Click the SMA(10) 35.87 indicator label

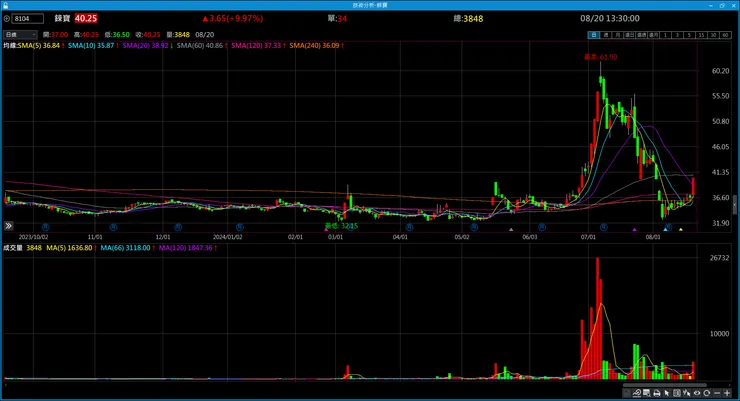[x=93, y=46]
